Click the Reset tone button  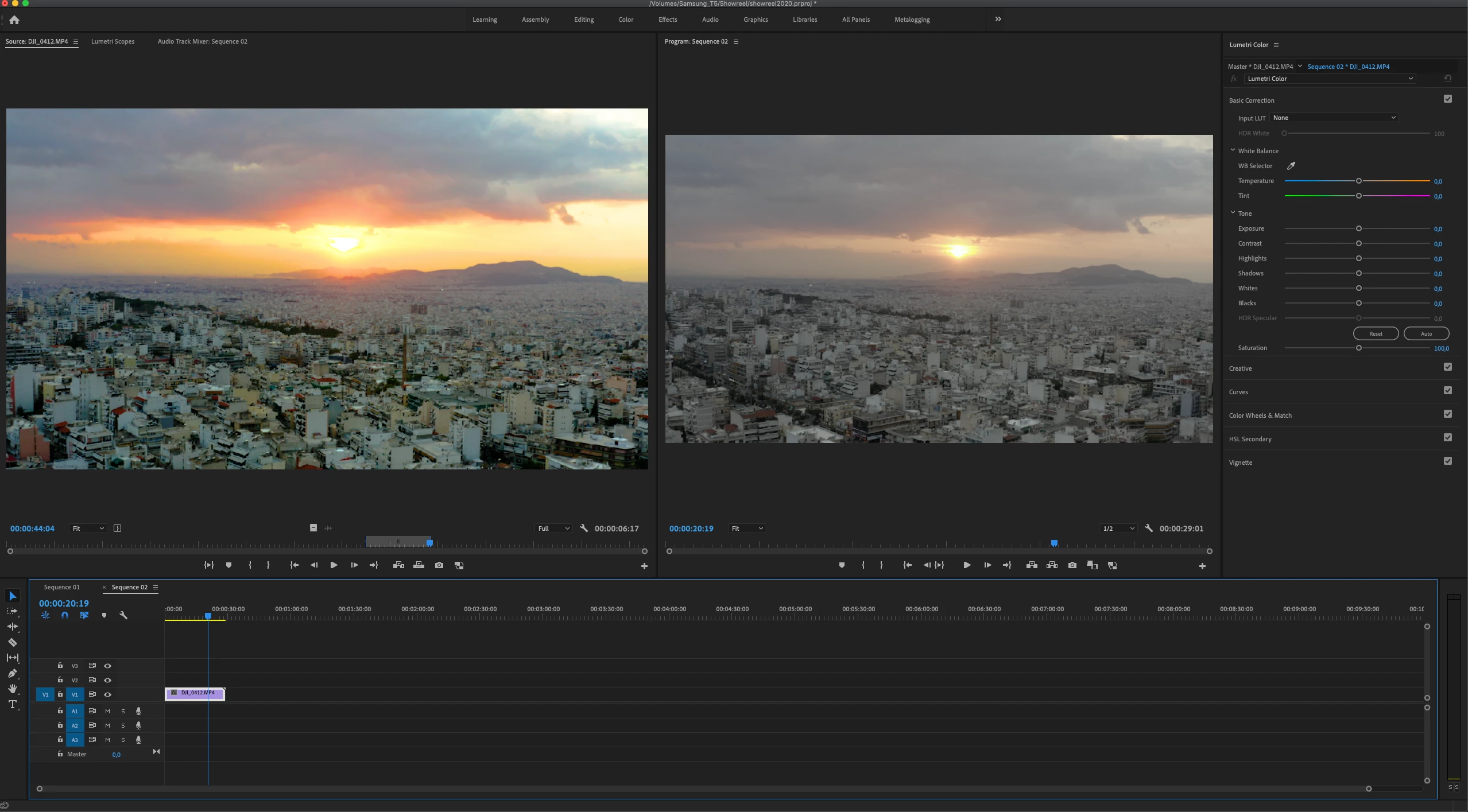pyautogui.click(x=1376, y=333)
